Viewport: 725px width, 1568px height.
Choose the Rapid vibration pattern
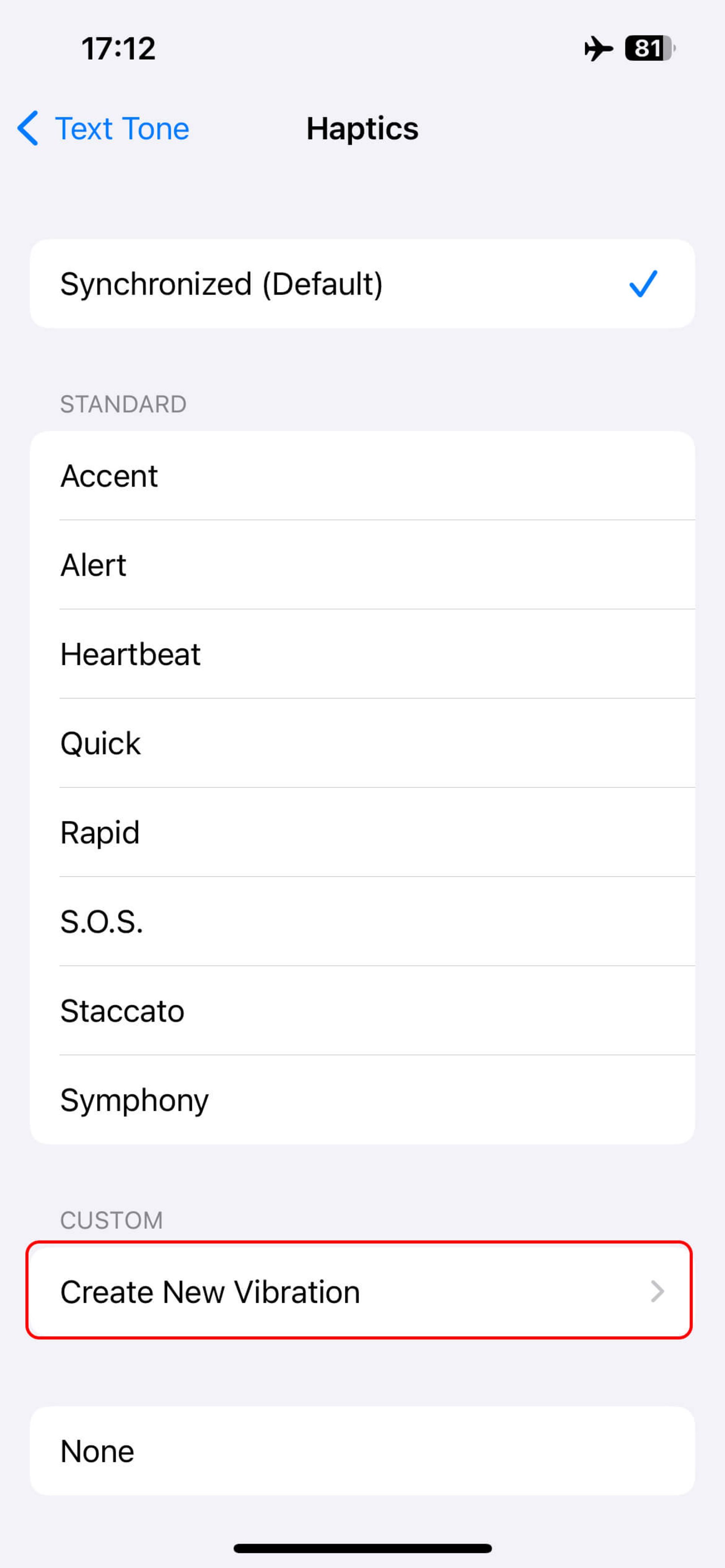362,832
